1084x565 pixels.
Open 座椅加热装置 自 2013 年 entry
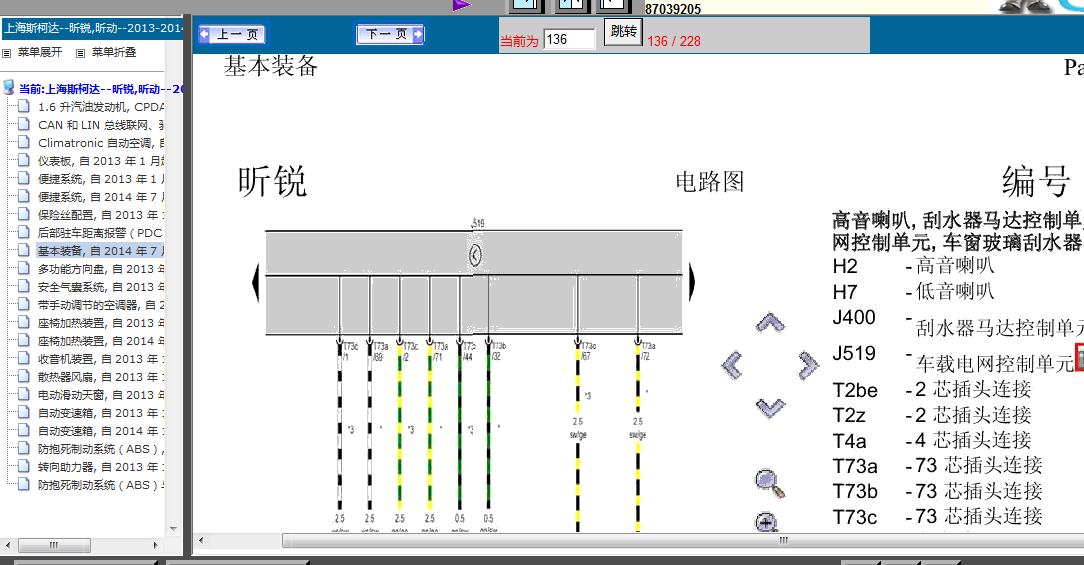tap(101, 322)
